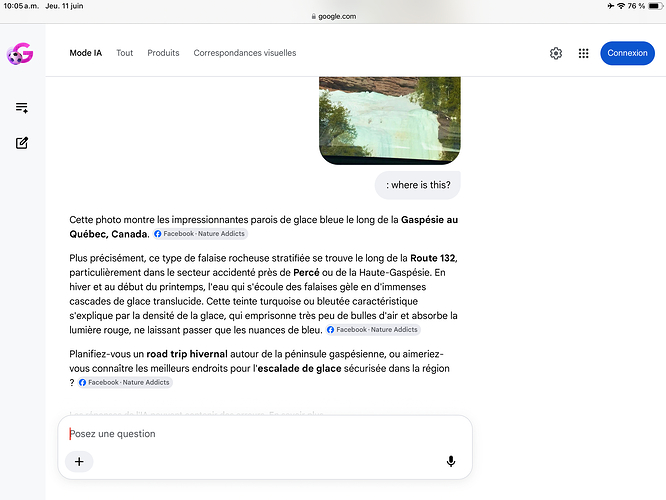
Task: Open settings gear icon
Action: coord(556,53)
